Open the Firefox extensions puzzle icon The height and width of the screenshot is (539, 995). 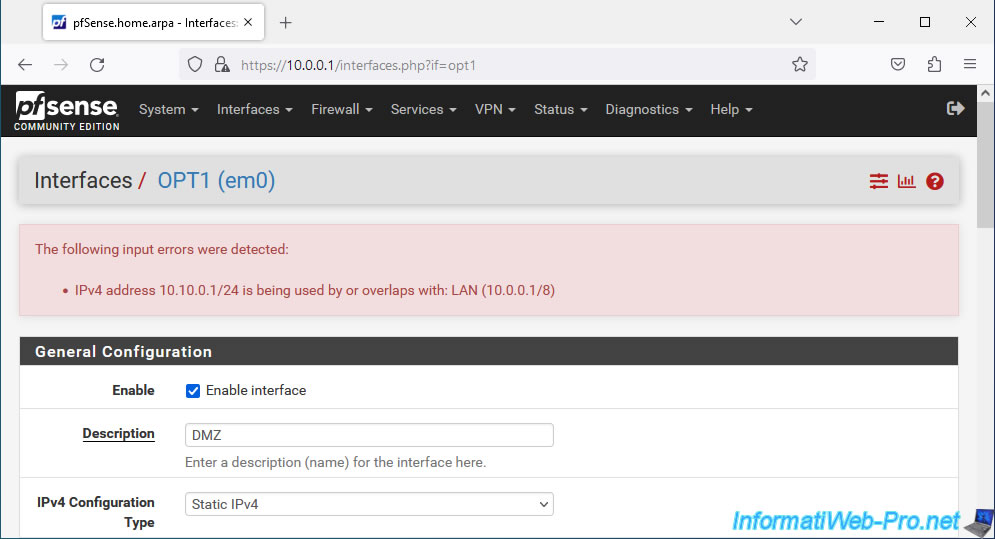(x=934, y=64)
